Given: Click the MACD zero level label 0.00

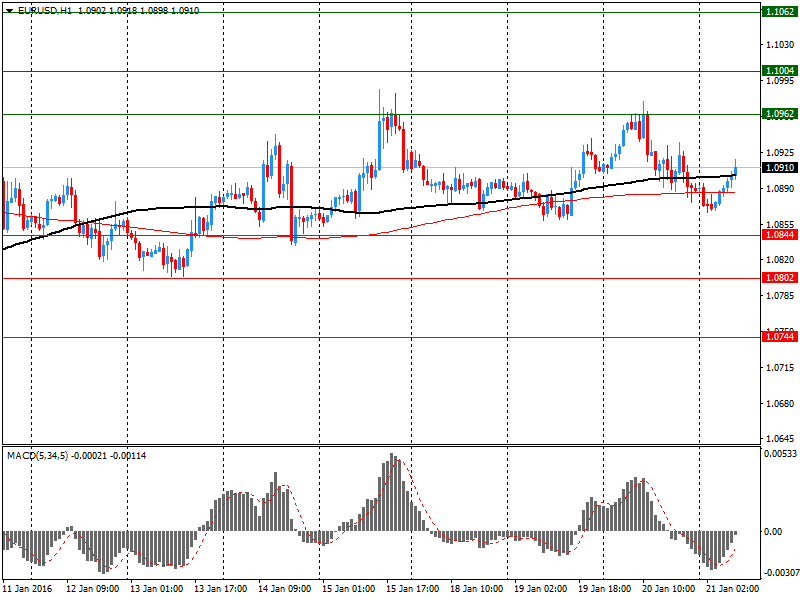Looking at the screenshot, I should (x=773, y=532).
